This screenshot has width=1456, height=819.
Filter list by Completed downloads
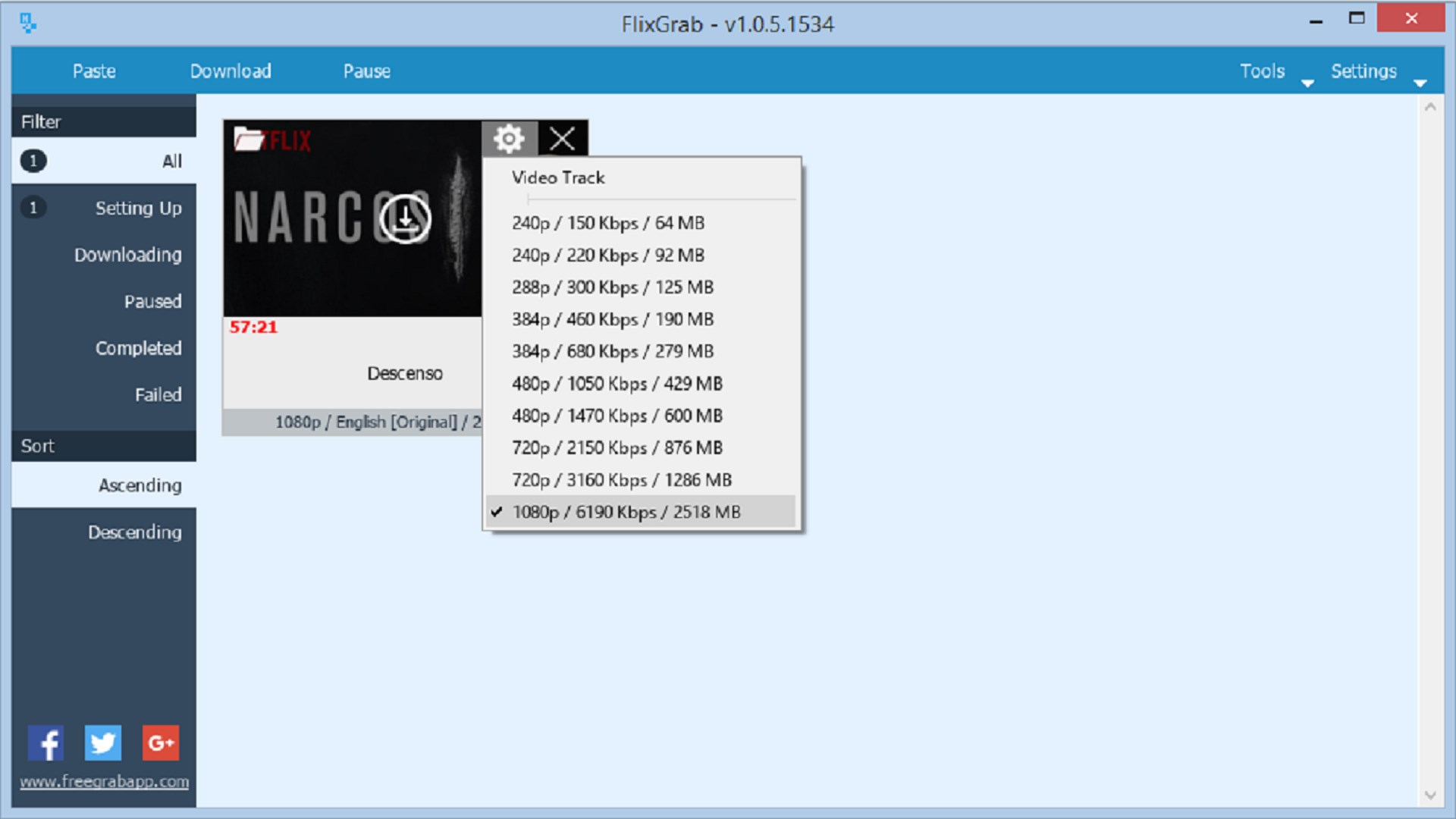click(x=138, y=348)
